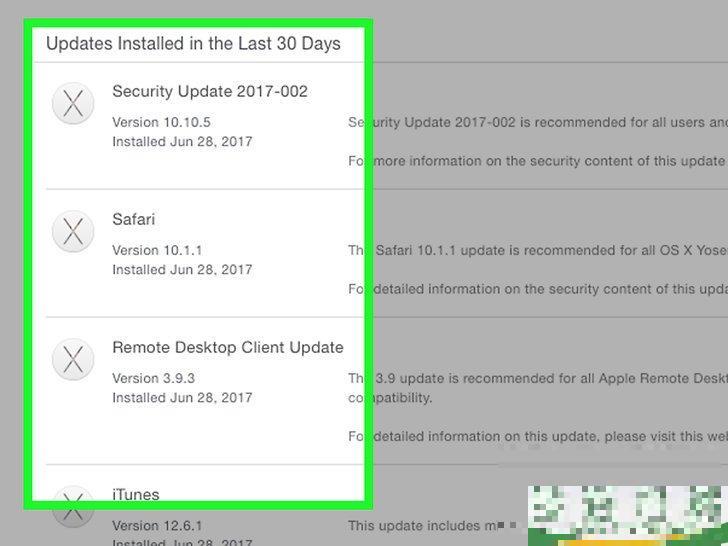Click the iTunes update OS X icon
Screen dimensions: 728x546
pos(73,507)
